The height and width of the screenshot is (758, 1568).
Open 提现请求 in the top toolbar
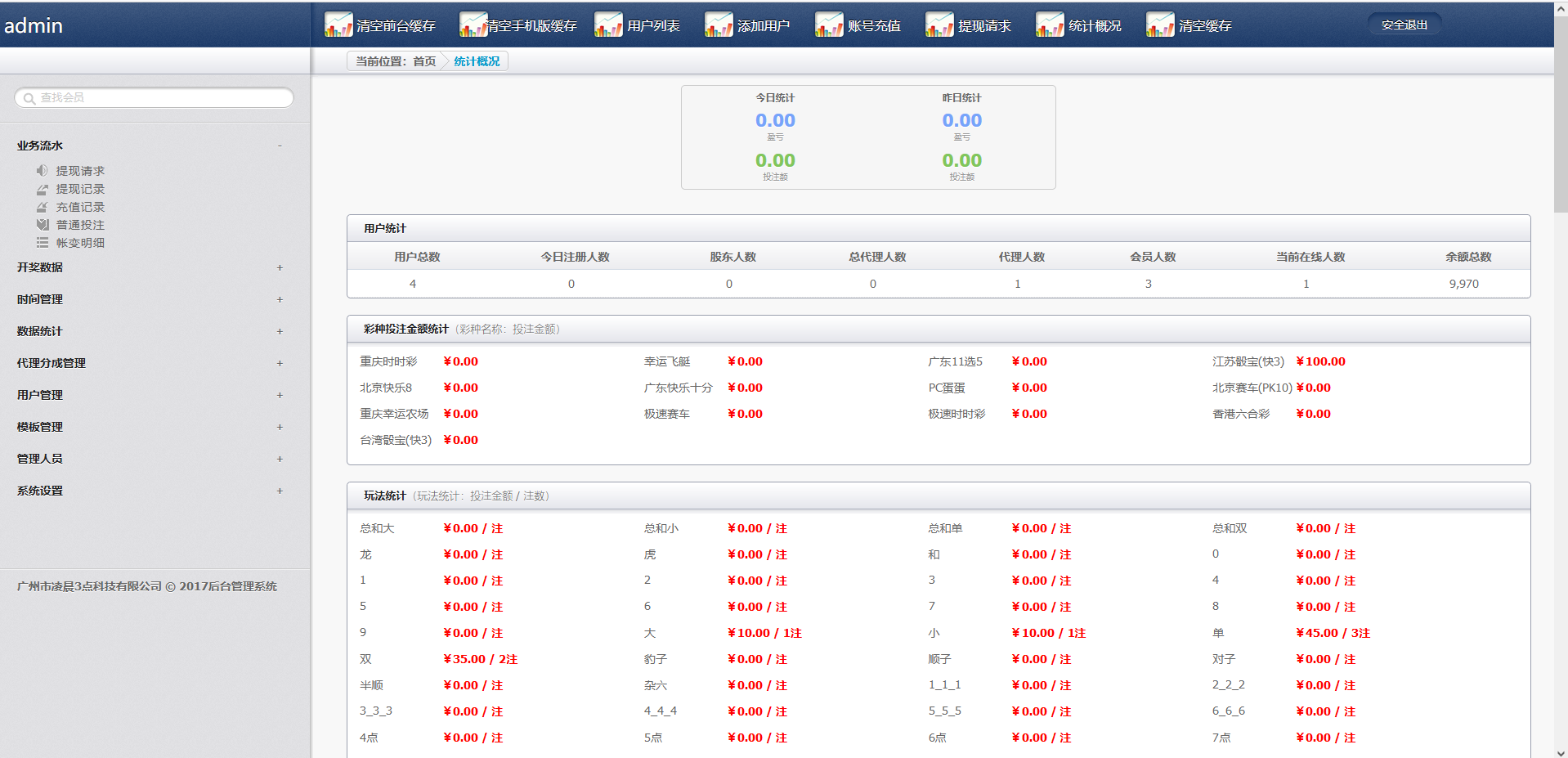983,26
